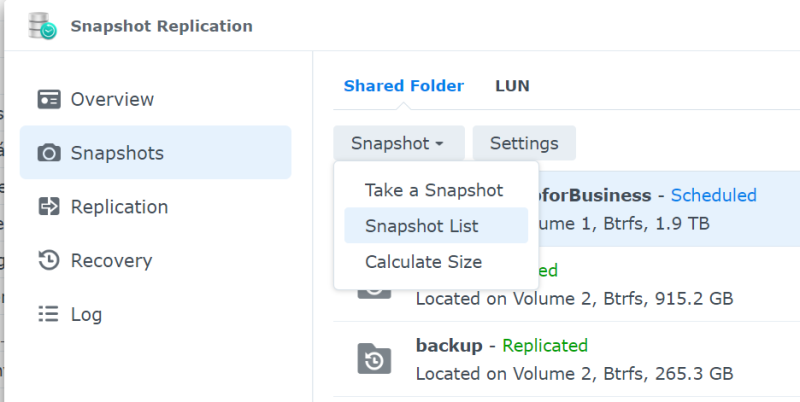Click the partially hidden folder icon above backup
Screen dimensions: 800x402
[x=374, y=293]
